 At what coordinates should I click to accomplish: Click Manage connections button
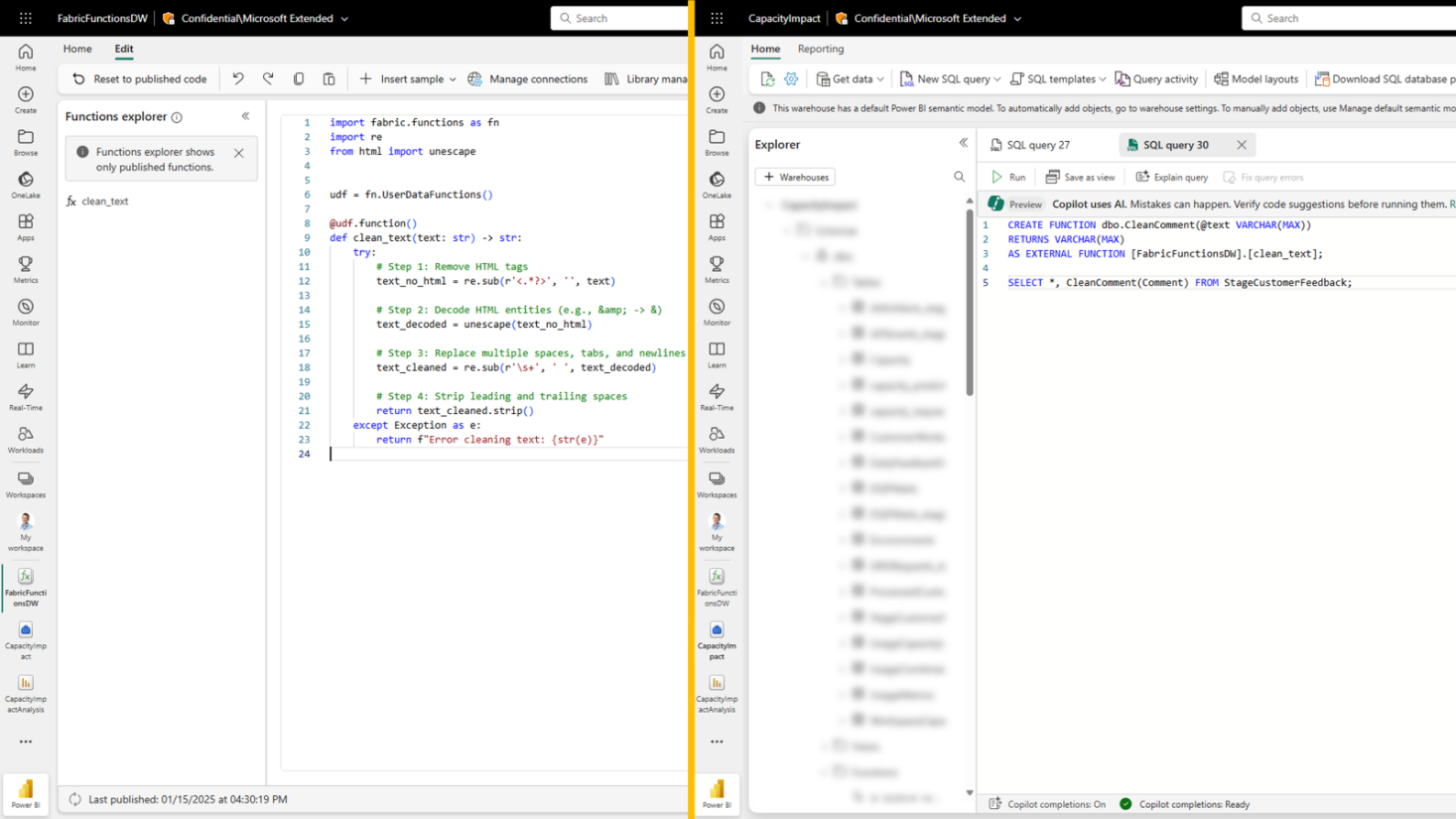tap(528, 78)
